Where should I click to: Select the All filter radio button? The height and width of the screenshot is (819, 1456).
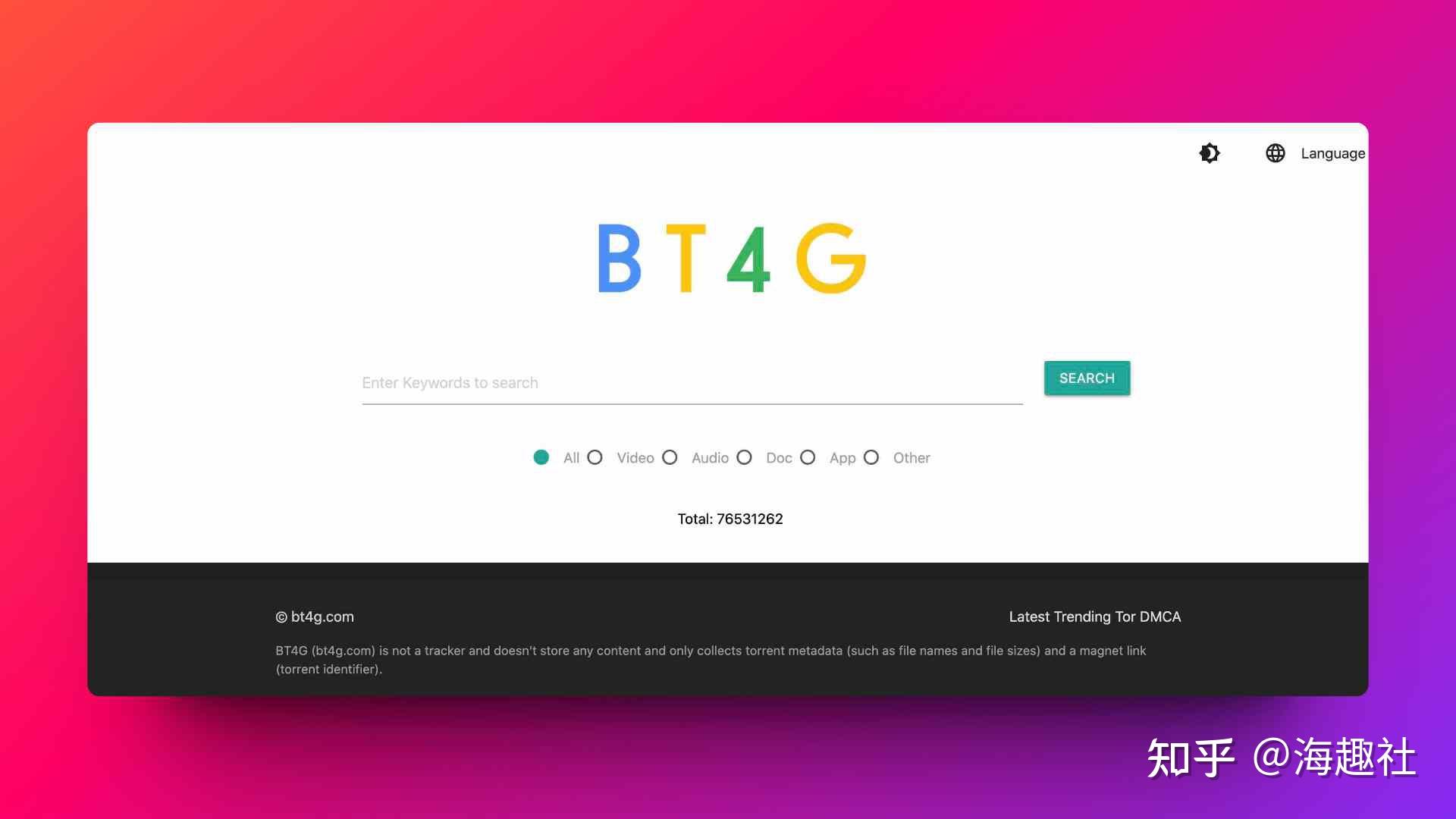click(541, 458)
